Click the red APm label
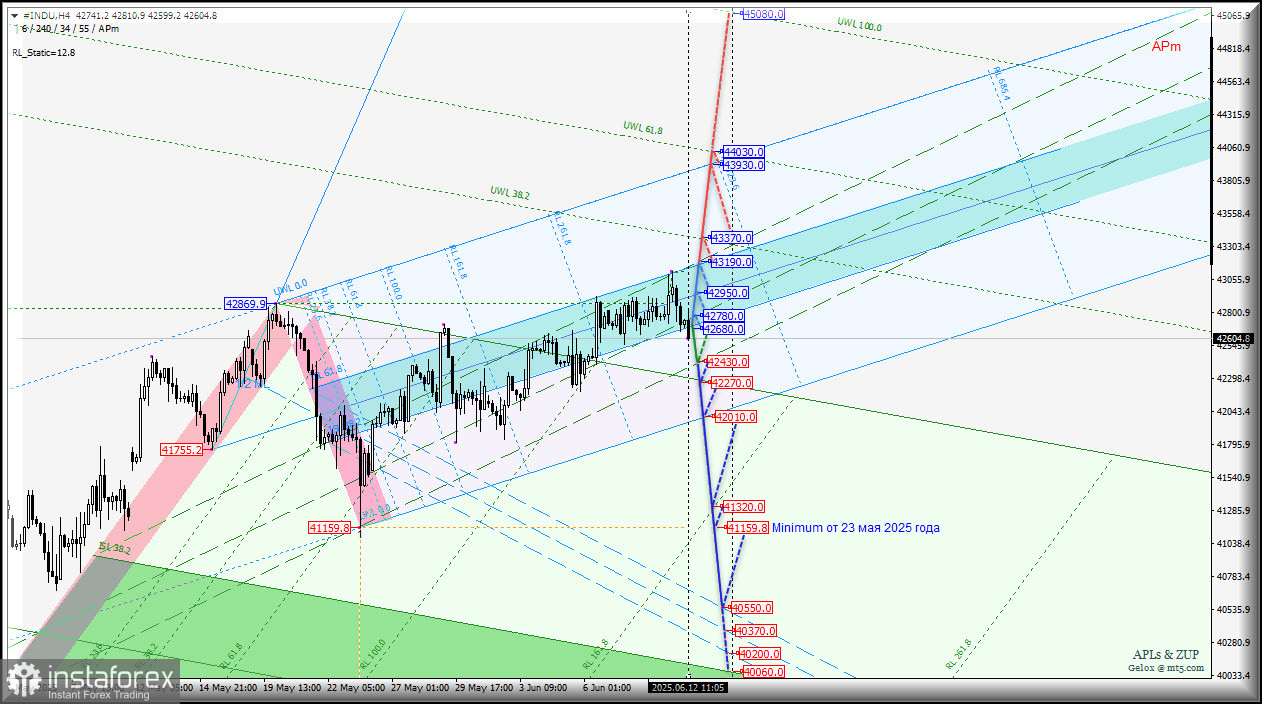The height and width of the screenshot is (704, 1262). coord(1165,47)
